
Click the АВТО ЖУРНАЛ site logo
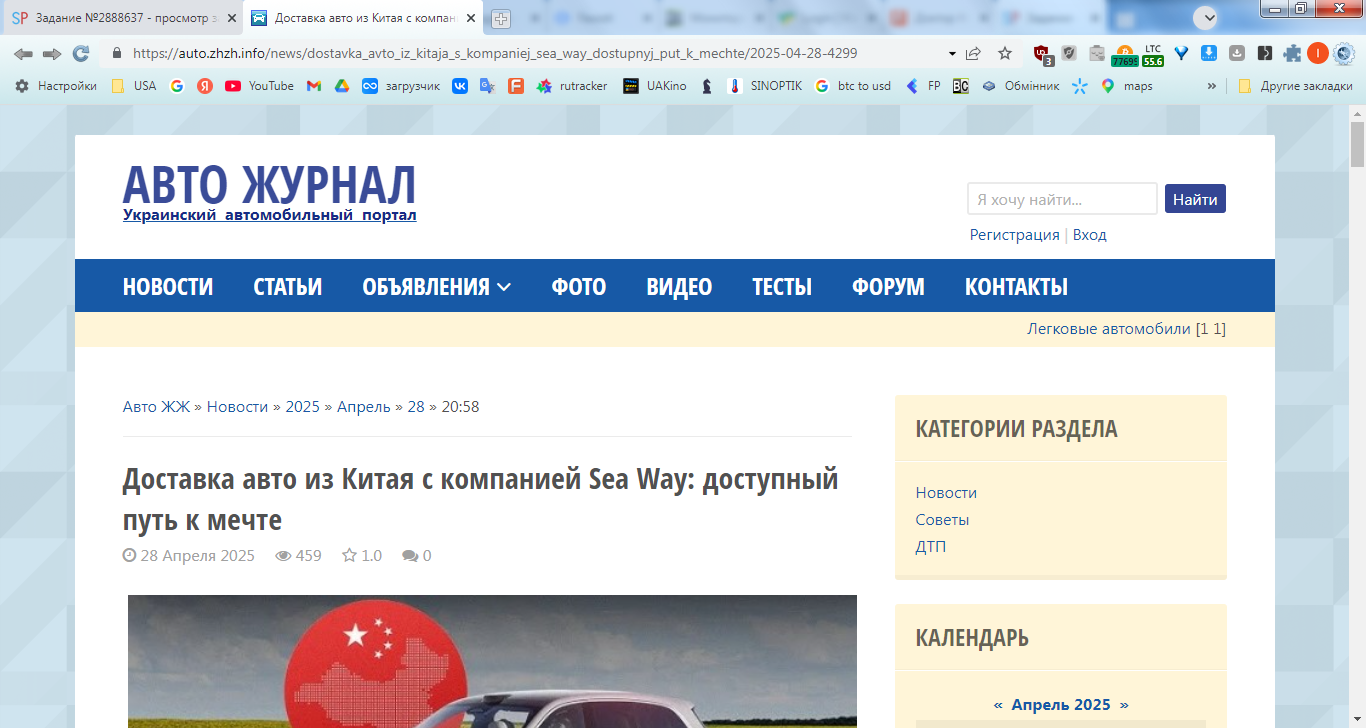tap(269, 185)
